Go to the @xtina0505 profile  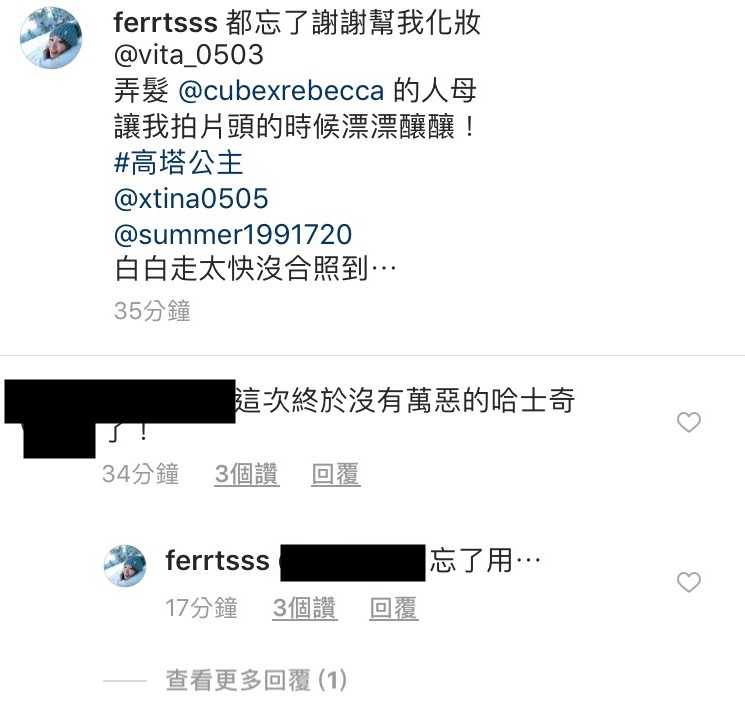[x=192, y=198]
